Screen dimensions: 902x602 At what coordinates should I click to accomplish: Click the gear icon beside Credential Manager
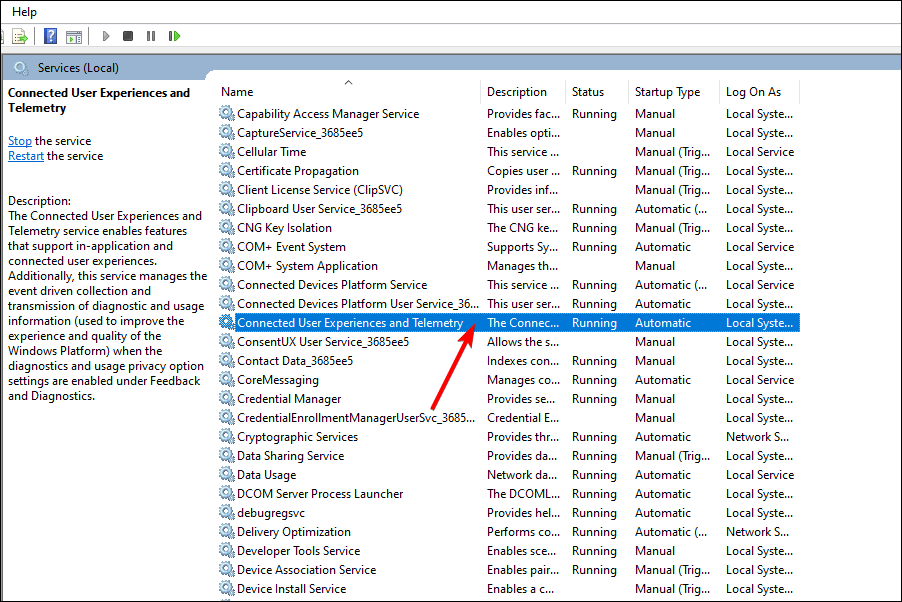(227, 399)
